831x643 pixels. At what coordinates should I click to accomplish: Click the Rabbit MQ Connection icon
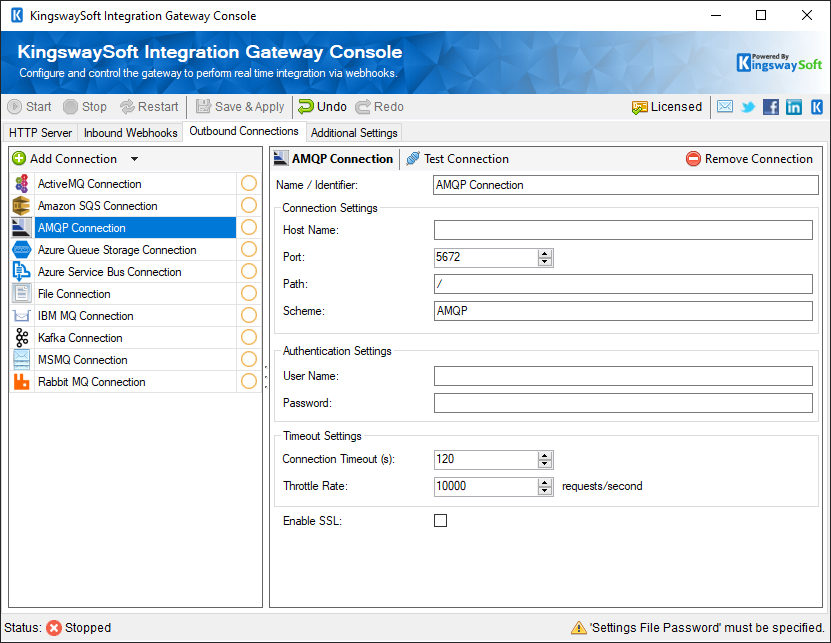click(x=22, y=382)
